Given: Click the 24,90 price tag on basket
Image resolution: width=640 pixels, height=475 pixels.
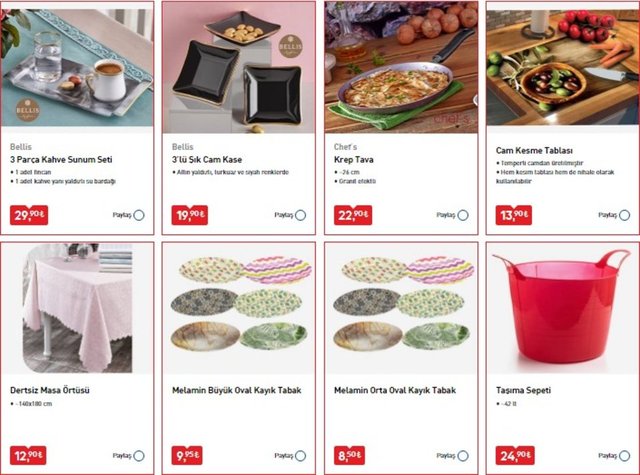Looking at the screenshot, I should coord(515,455).
